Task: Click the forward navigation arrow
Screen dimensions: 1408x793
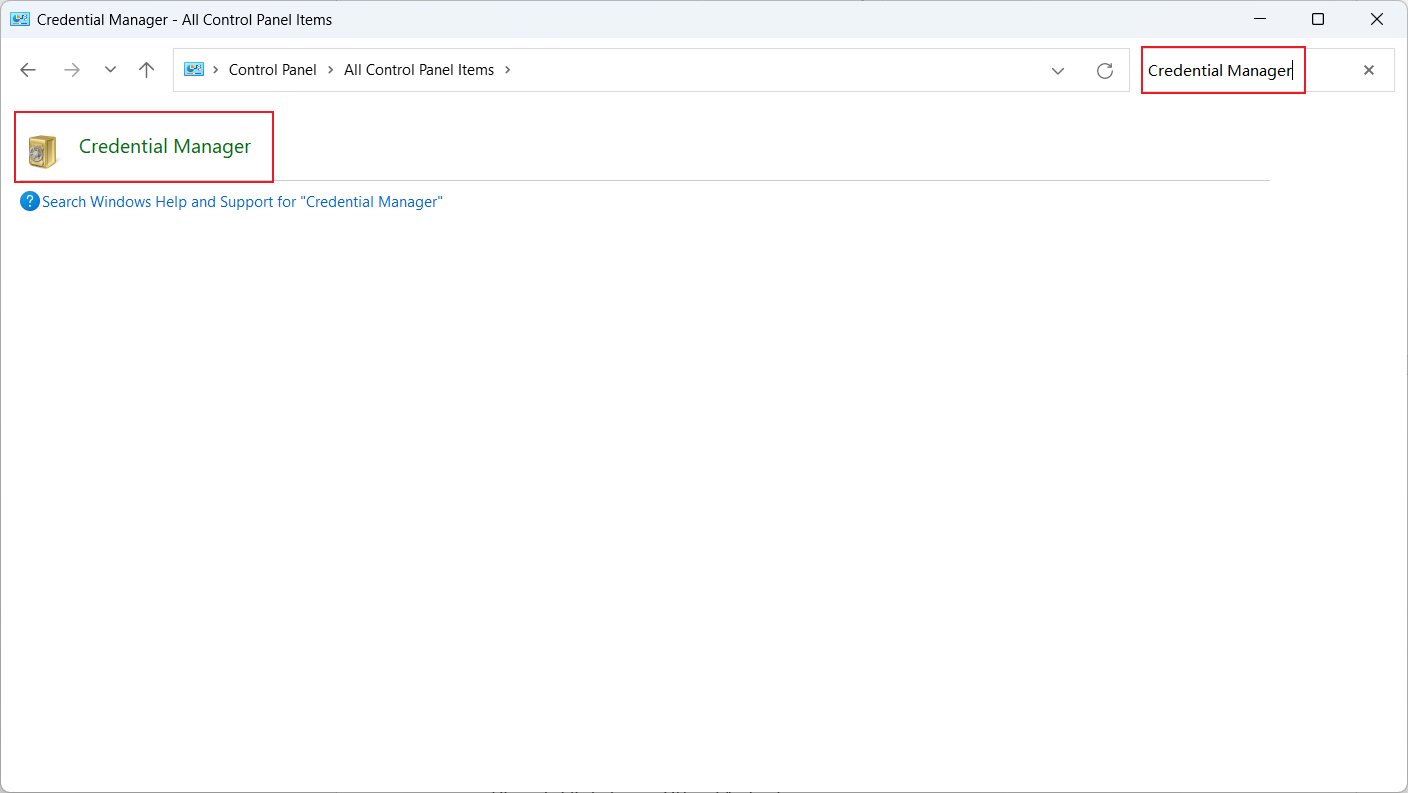Action: (71, 69)
